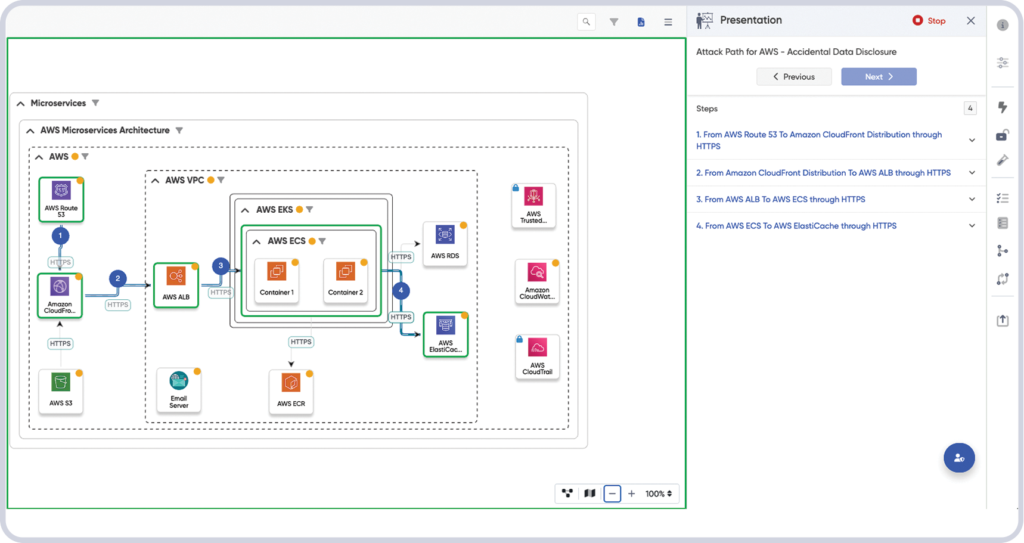1024x543 pixels.
Task: Select the AWS ElastiCache node
Action: pos(445,333)
